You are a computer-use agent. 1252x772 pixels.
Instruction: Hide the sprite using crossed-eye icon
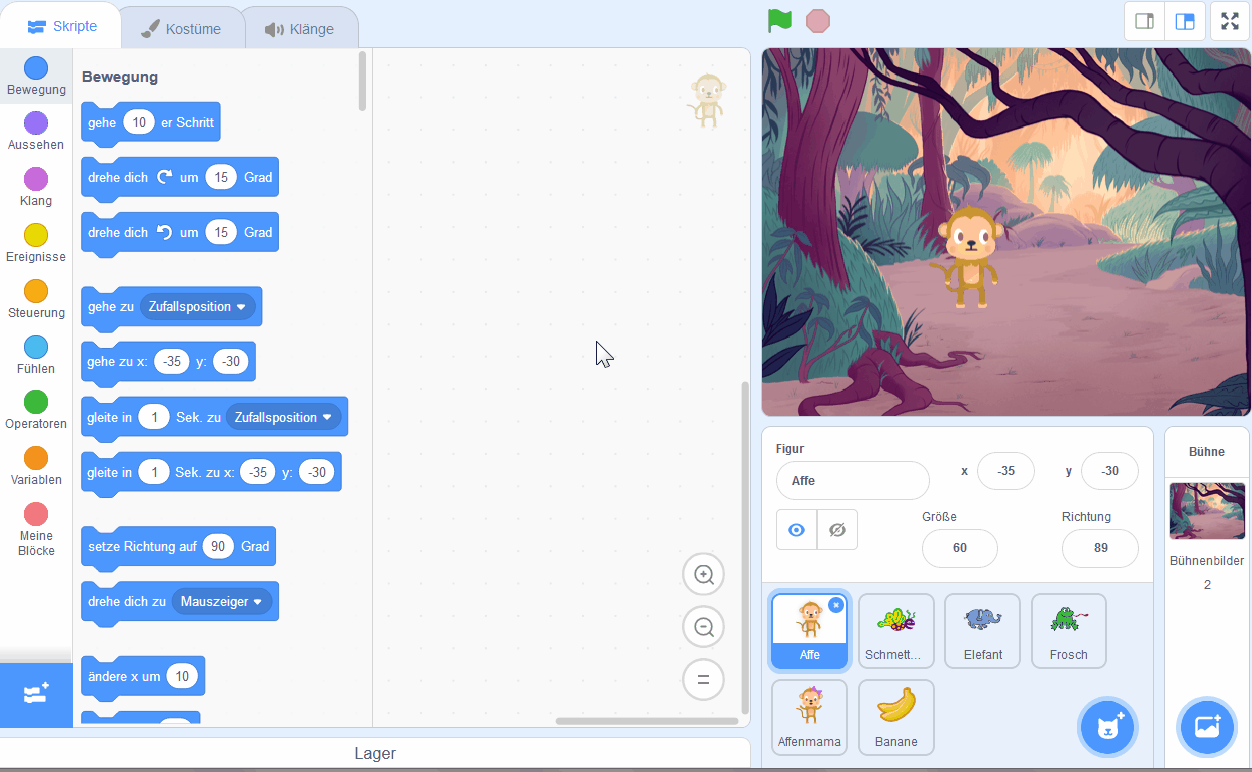(x=837, y=530)
